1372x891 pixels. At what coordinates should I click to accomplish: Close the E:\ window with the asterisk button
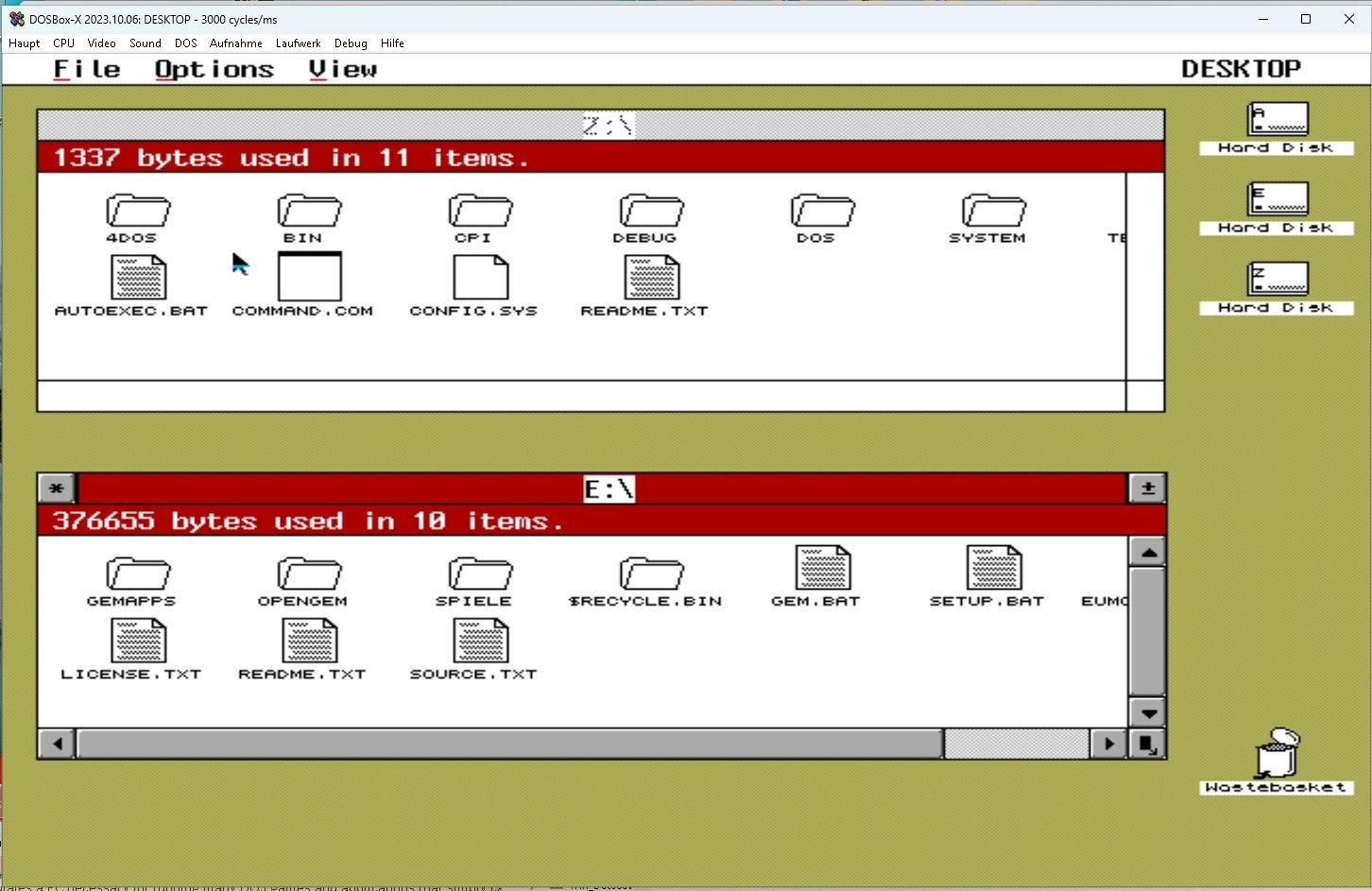57,488
